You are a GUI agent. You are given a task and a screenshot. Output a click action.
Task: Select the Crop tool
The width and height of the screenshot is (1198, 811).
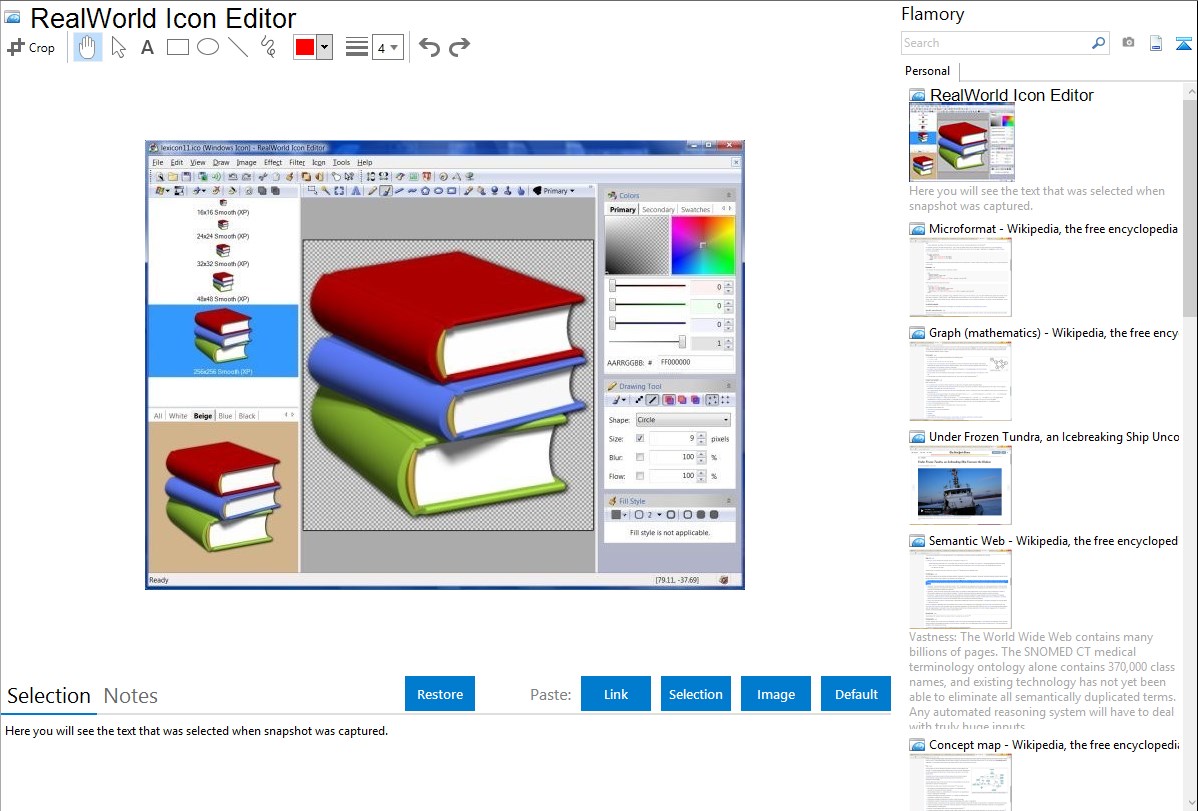31,47
